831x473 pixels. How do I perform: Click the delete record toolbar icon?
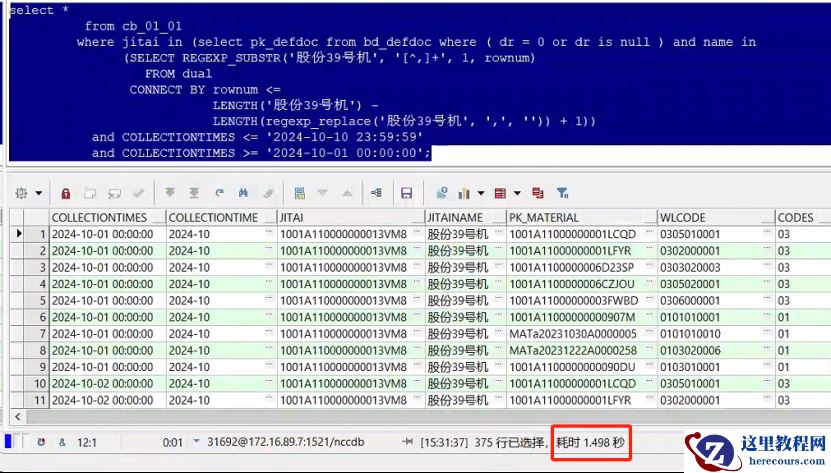114,193
